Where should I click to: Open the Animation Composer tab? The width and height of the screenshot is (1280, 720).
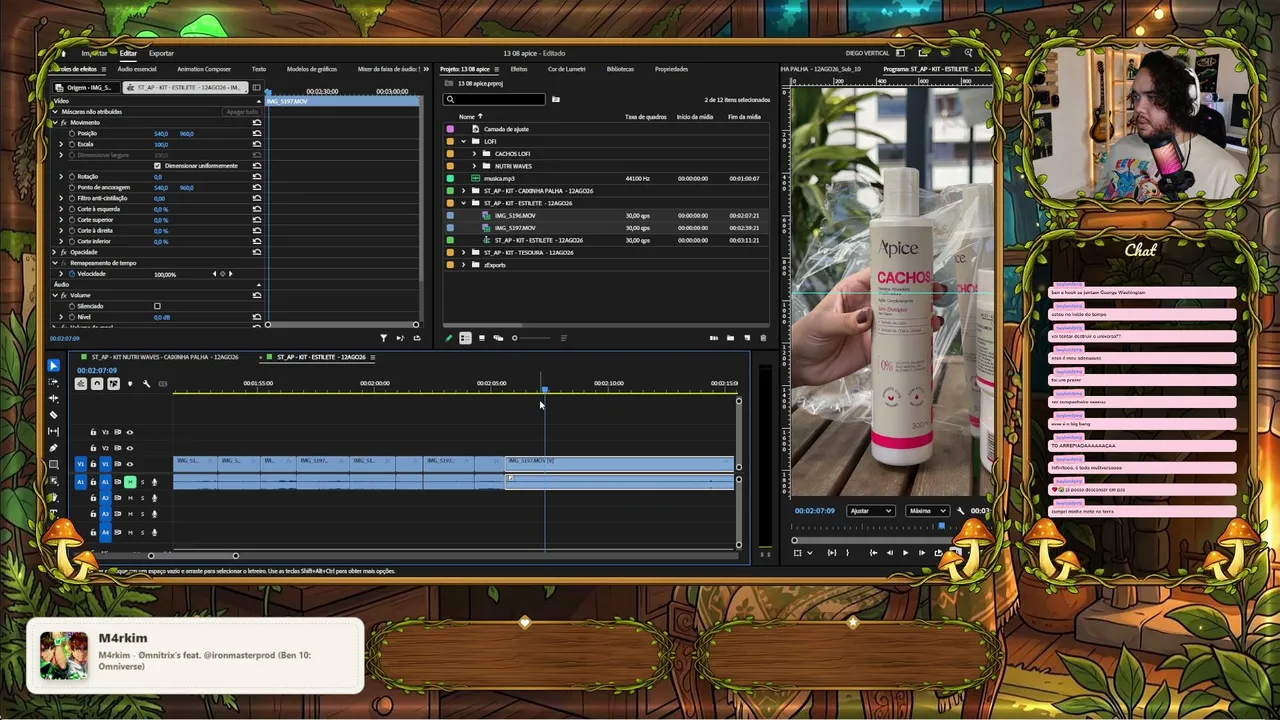coord(204,69)
